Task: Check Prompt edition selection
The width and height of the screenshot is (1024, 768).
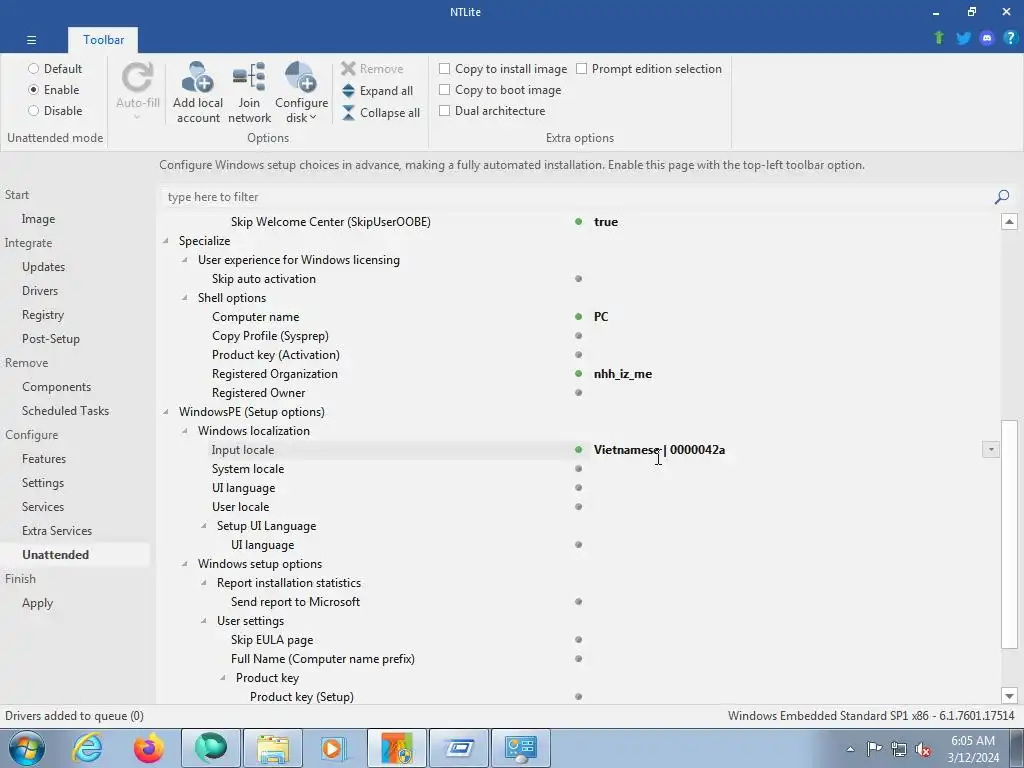Action: (581, 69)
